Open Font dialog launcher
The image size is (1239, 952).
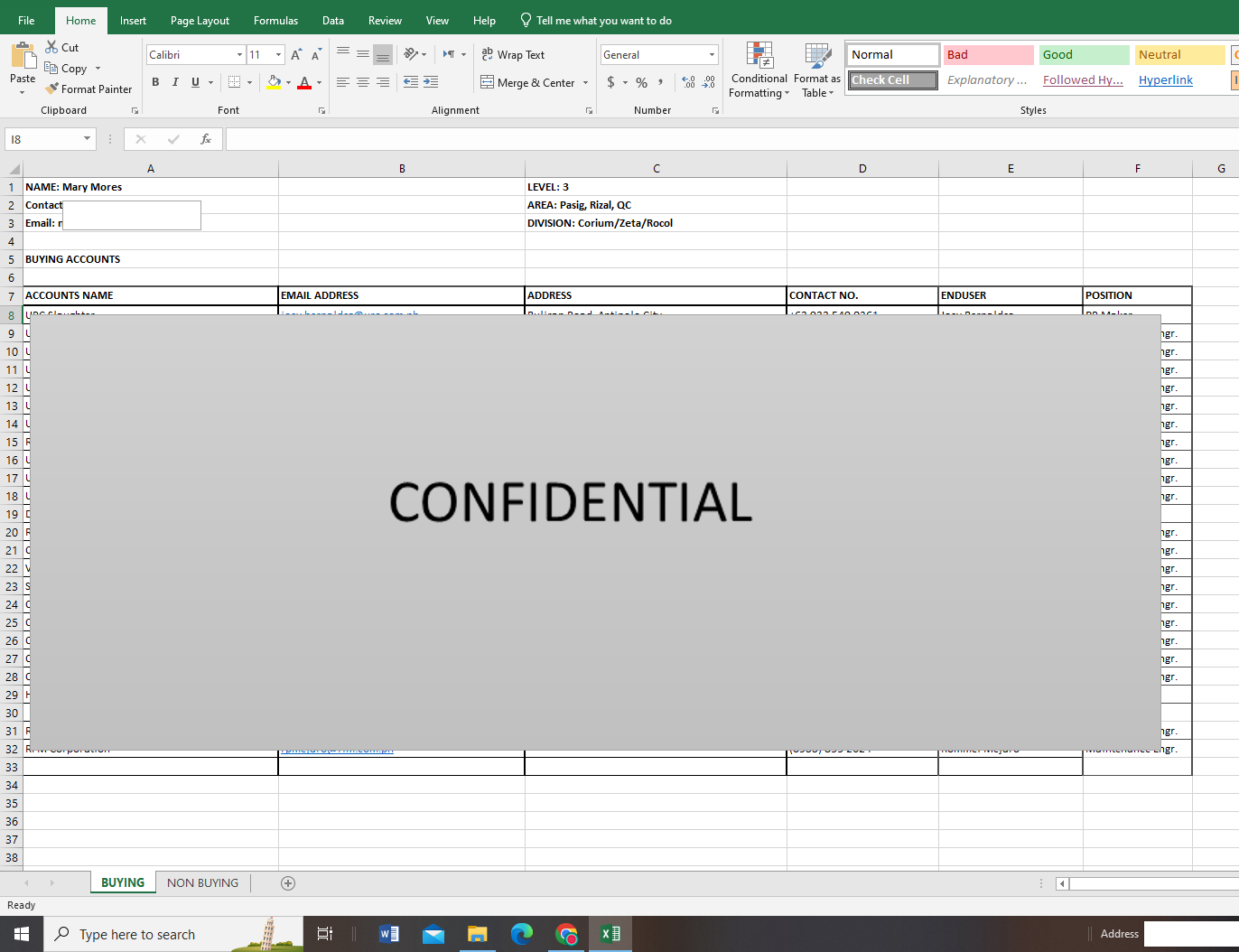coord(321,110)
